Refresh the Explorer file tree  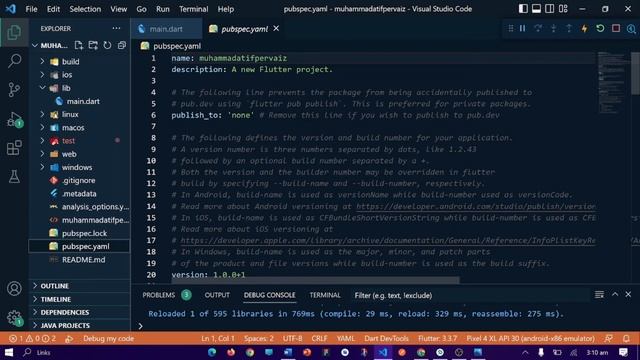pyautogui.click(x=107, y=45)
